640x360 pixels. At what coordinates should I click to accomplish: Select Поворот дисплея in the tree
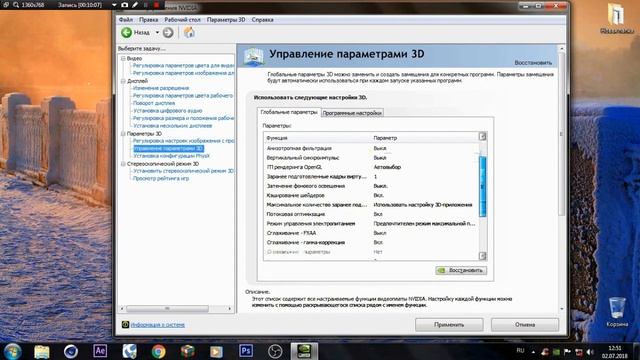point(154,103)
